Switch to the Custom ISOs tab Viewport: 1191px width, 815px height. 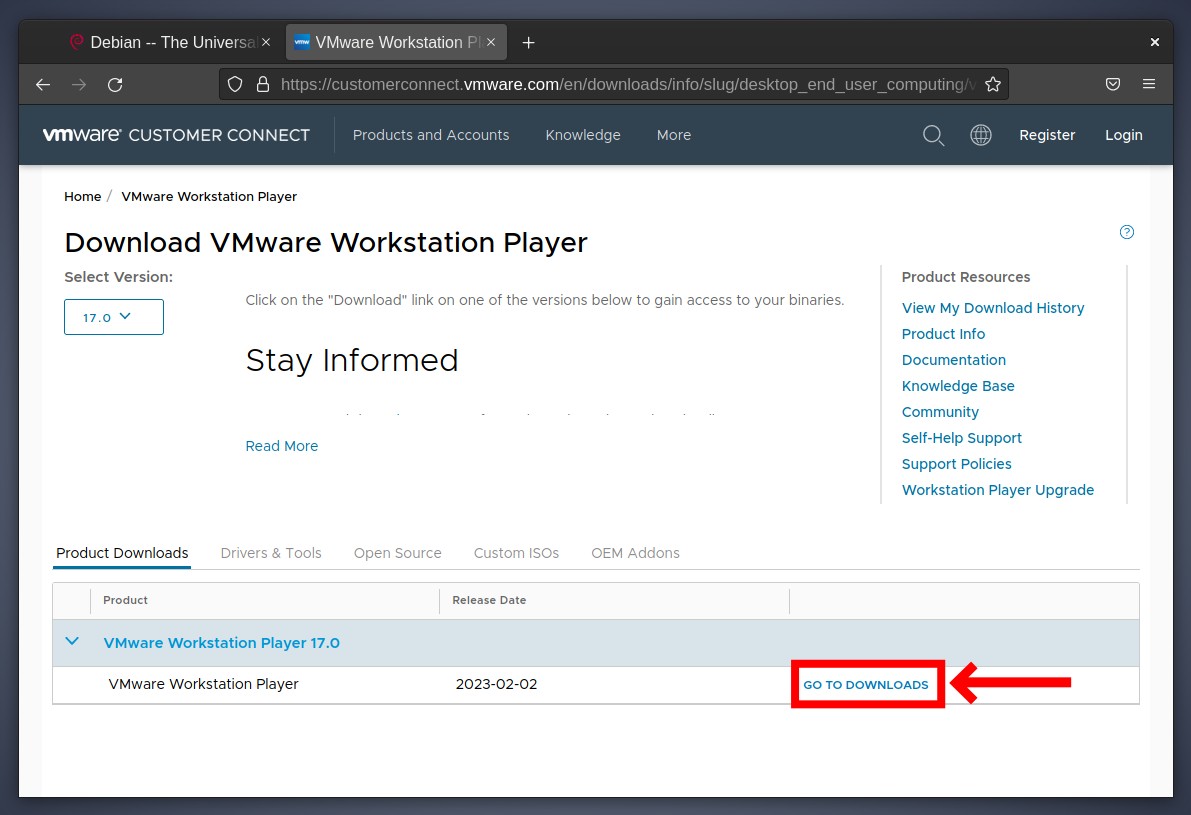click(517, 553)
